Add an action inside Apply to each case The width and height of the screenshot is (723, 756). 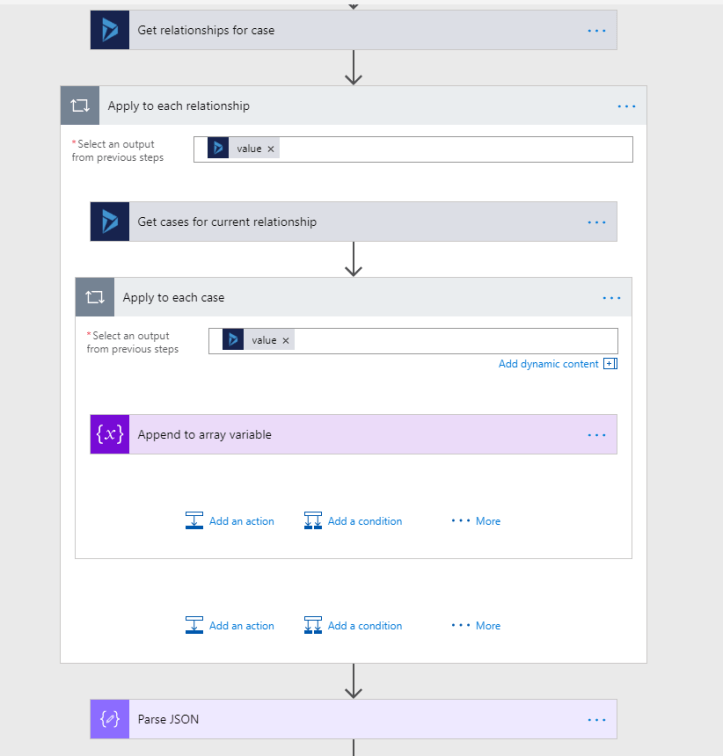click(231, 521)
